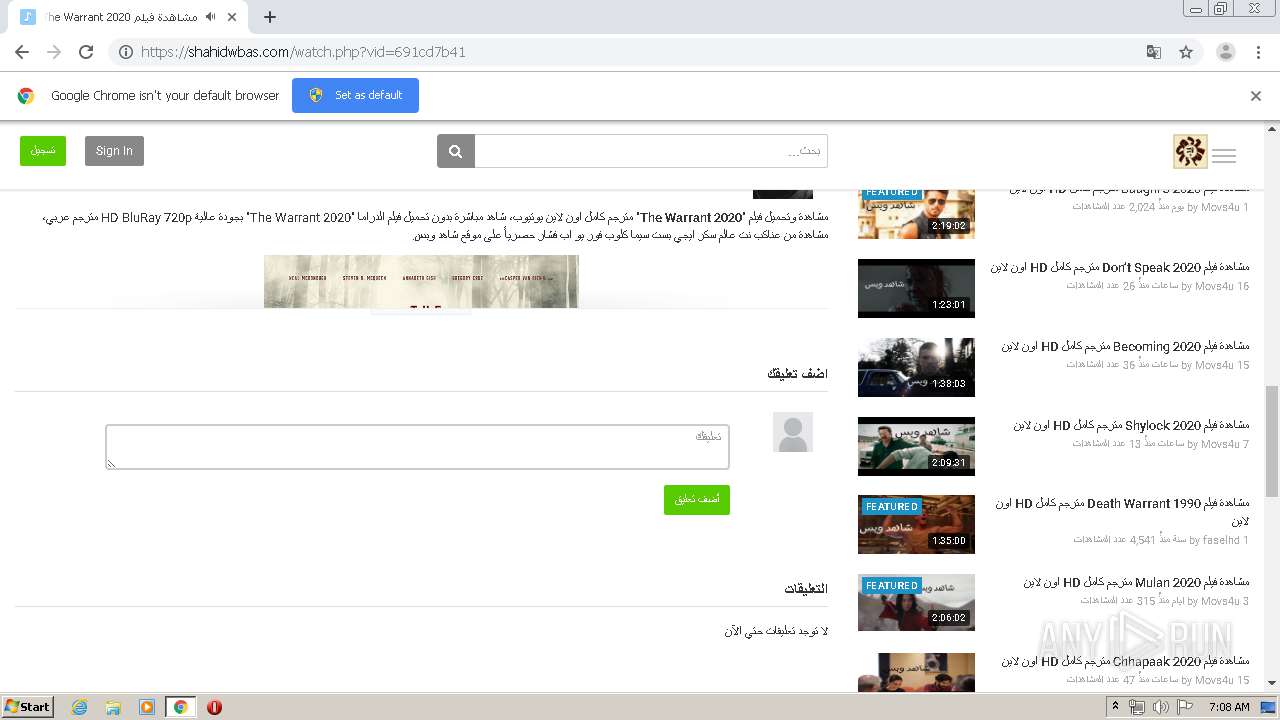
Task: Click Shylock 2020 title link
Action: pyautogui.click(x=1131, y=425)
